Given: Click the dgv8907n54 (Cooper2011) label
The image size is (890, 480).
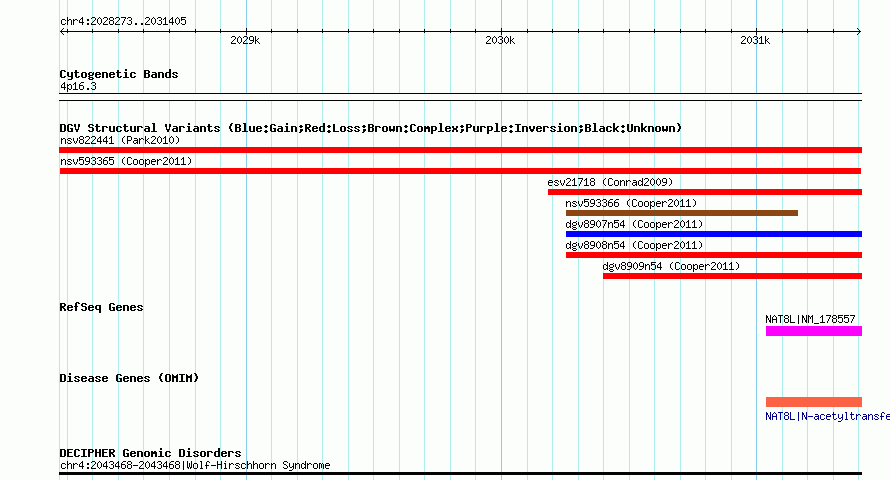Looking at the screenshot, I should [634, 224].
